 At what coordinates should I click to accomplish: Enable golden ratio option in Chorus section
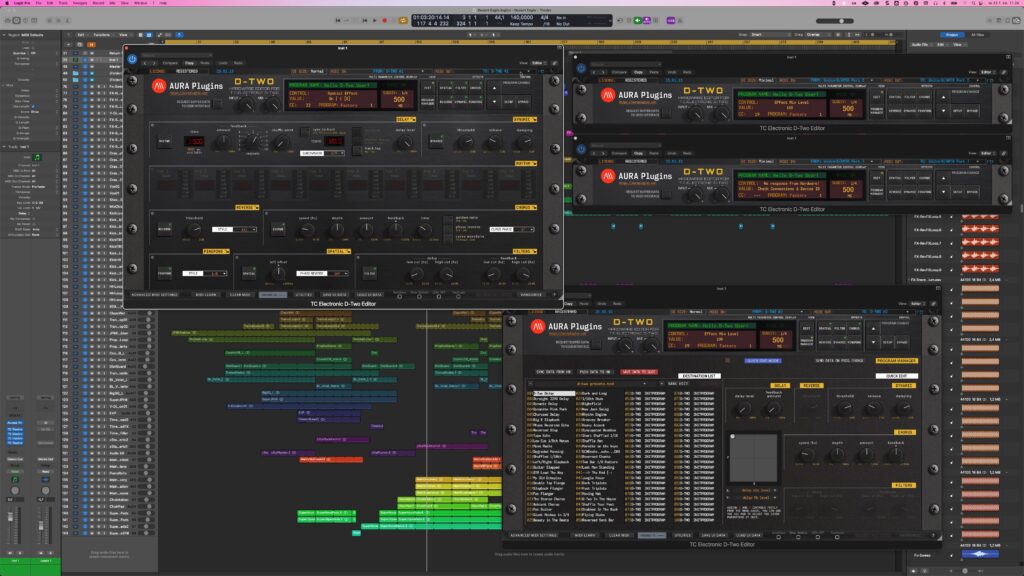pyautogui.click(x=448, y=218)
